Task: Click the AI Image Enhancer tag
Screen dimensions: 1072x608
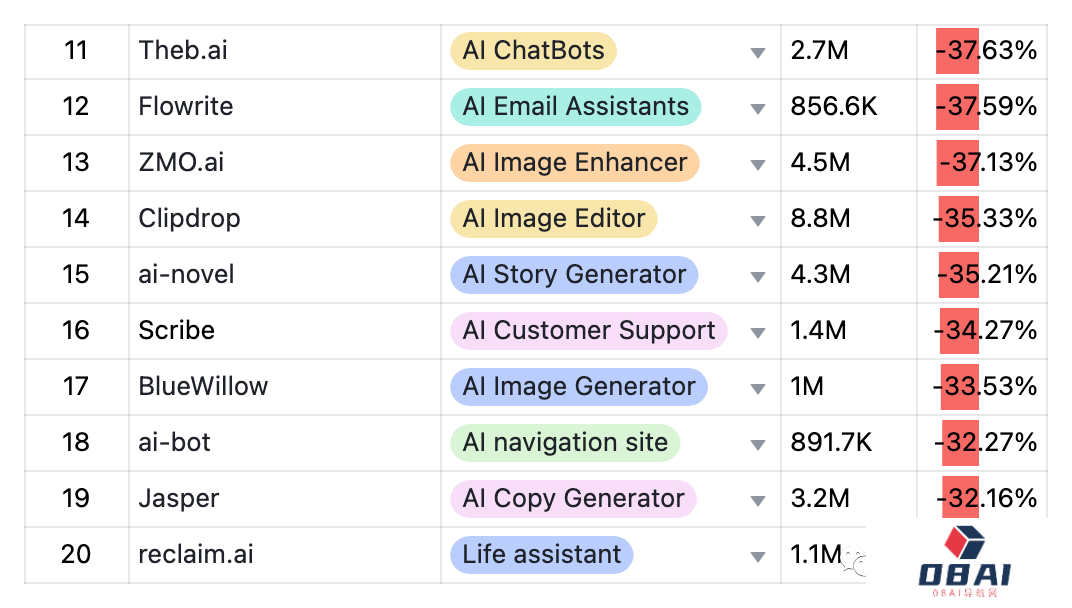Action: pos(575,163)
